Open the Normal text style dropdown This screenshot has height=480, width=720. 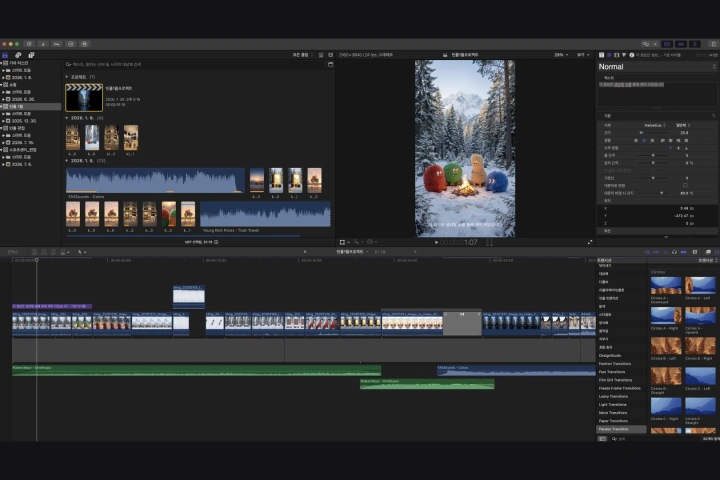pos(657,67)
